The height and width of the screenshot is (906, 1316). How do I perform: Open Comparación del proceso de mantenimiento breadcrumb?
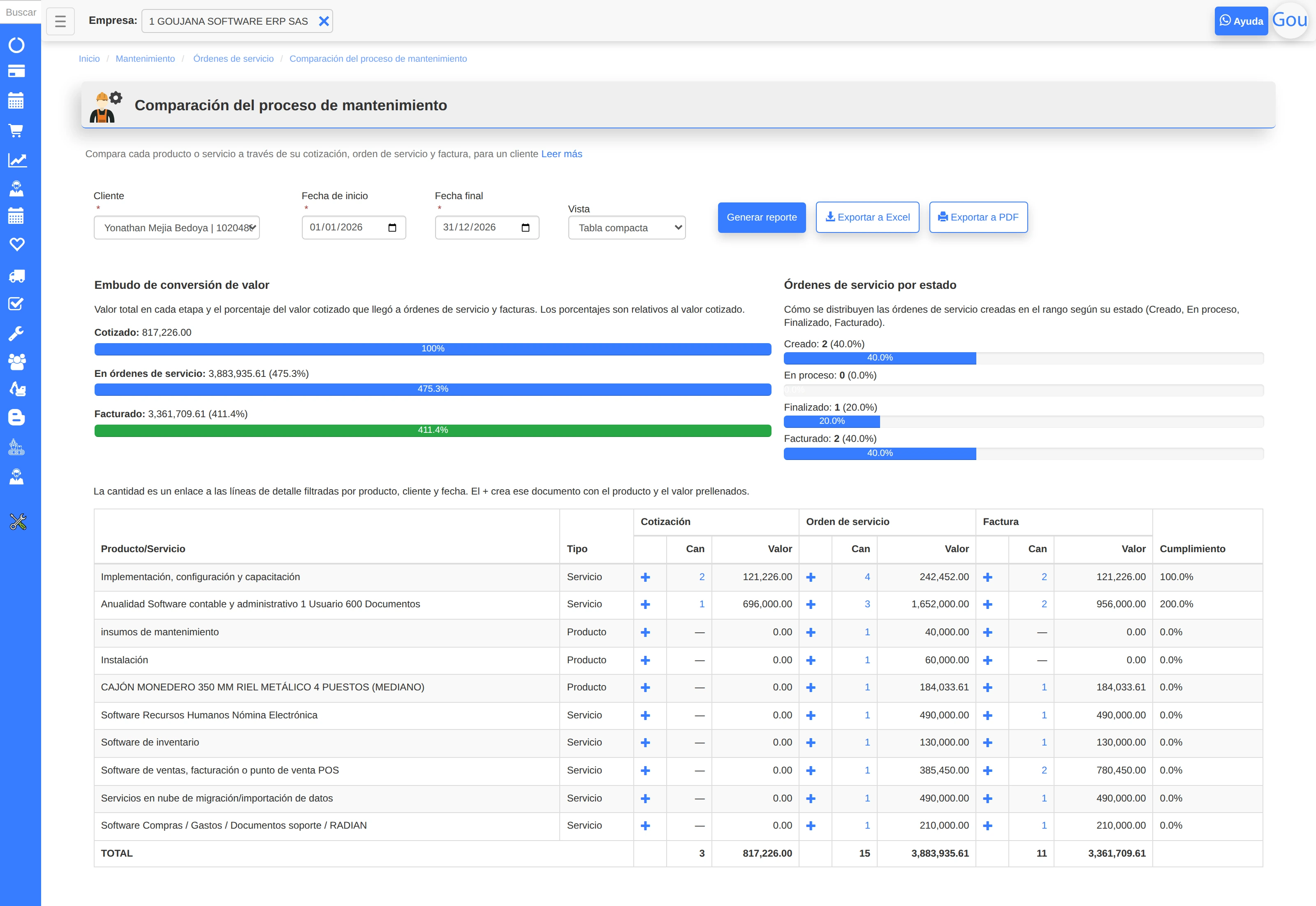point(378,58)
